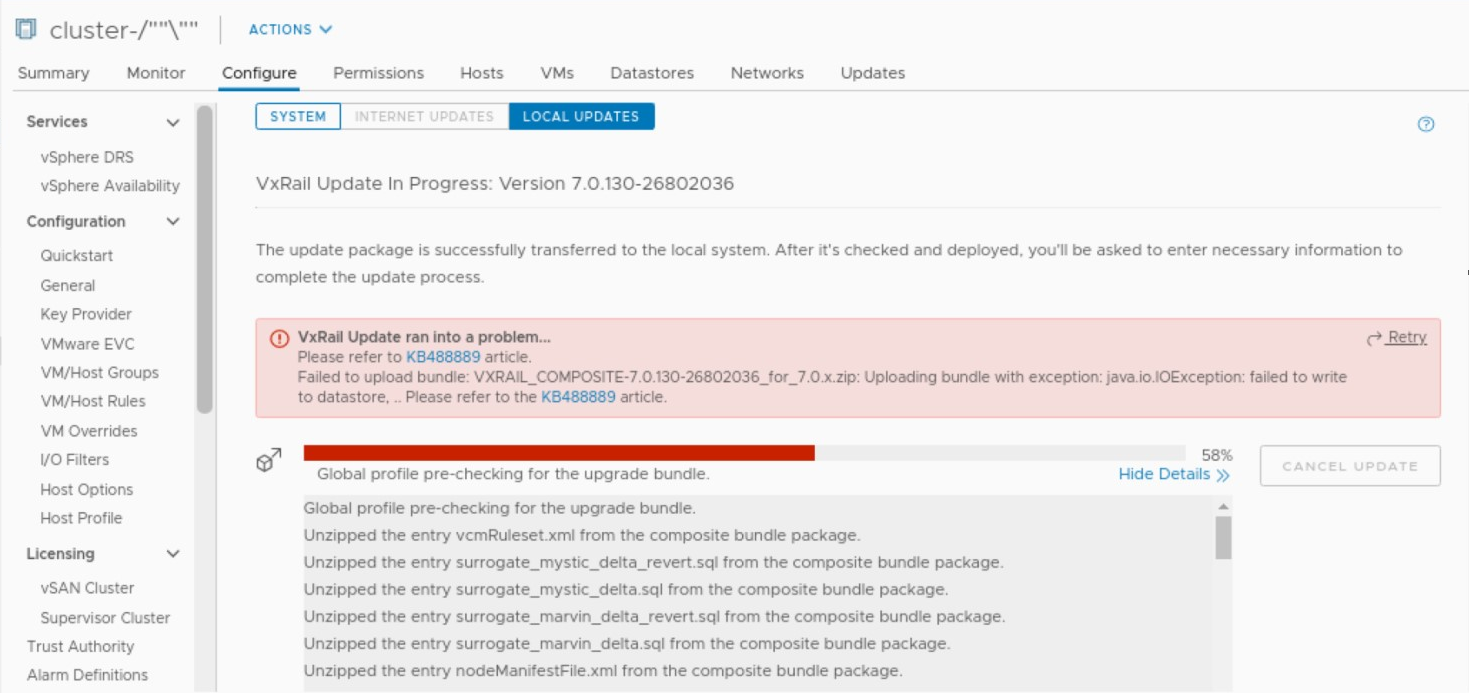
Task: Open the first KB488889 article link
Action: tap(443, 357)
